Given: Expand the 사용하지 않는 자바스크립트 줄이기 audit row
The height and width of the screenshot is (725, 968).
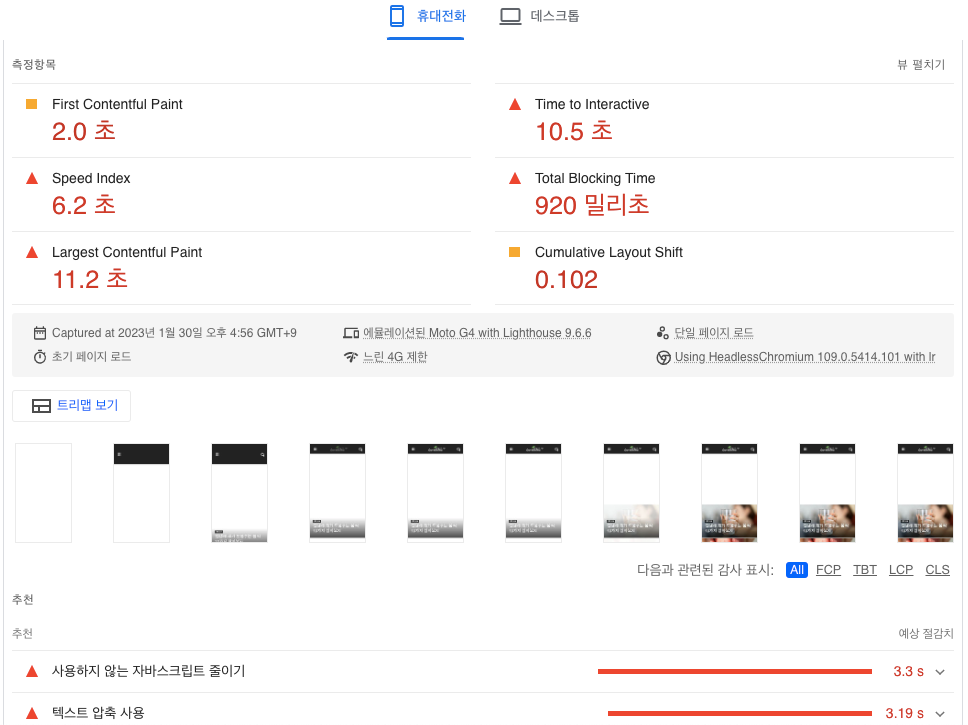Looking at the screenshot, I should click(x=940, y=671).
